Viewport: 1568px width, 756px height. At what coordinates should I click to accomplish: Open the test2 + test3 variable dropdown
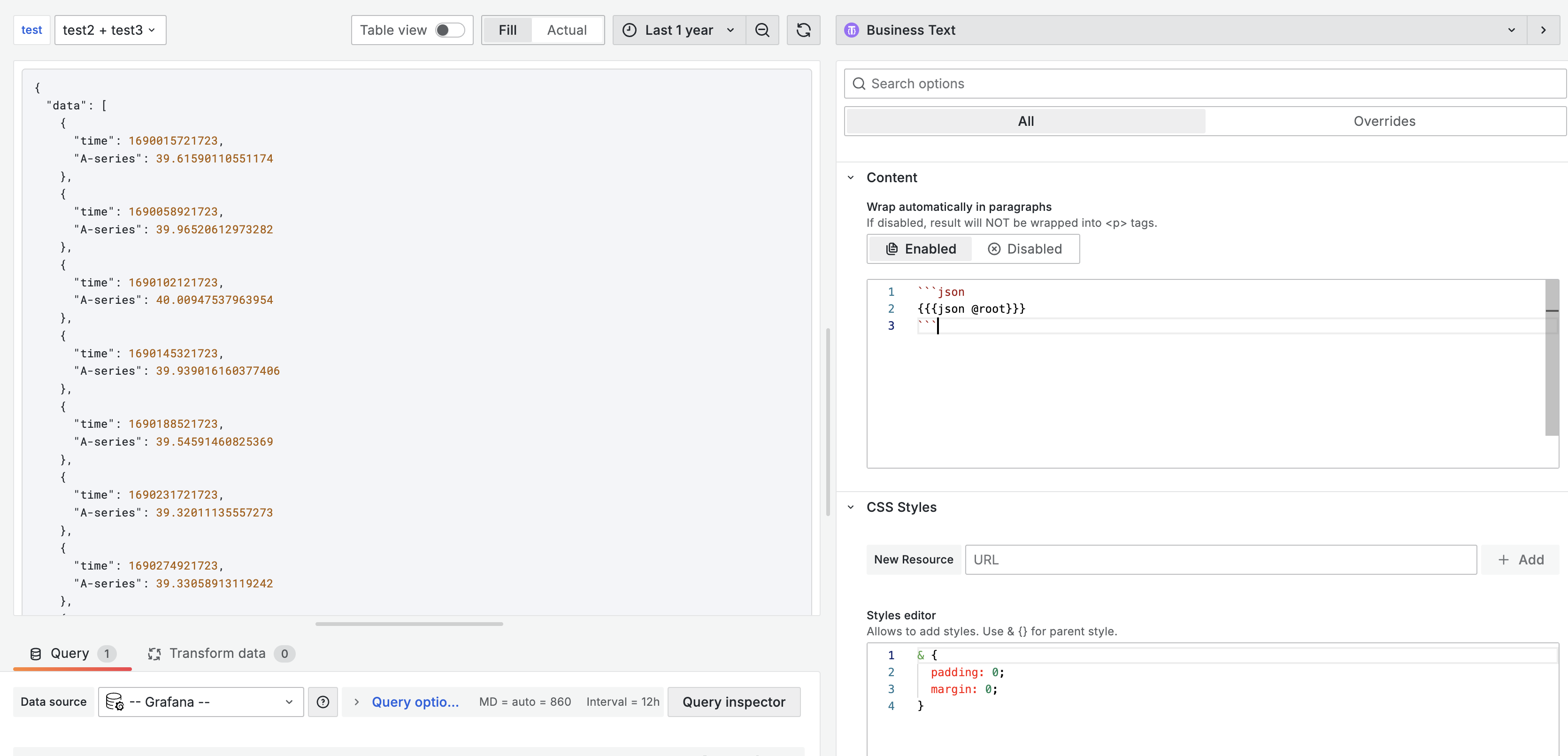click(x=109, y=30)
